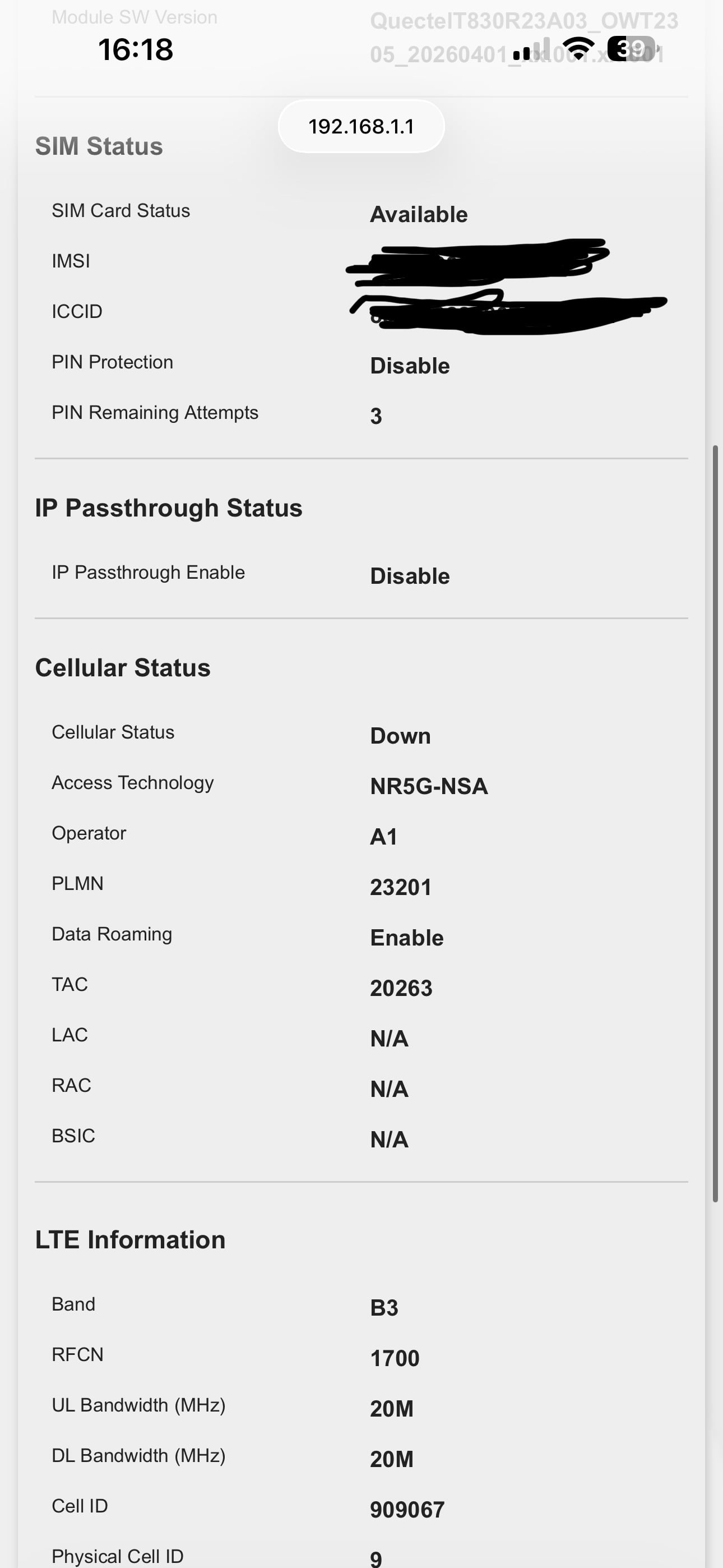Image resolution: width=723 pixels, height=1568 pixels.
Task: Tap the cellular signal bars icon
Action: pyautogui.click(x=531, y=49)
